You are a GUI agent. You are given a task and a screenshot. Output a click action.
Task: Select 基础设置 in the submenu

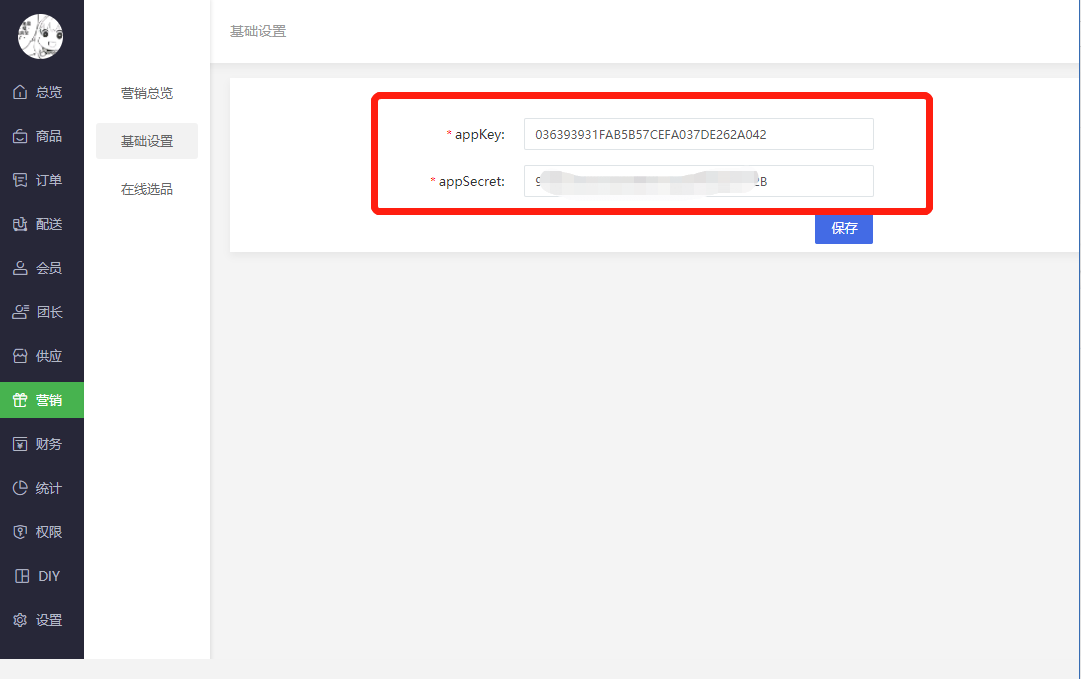click(x=147, y=141)
